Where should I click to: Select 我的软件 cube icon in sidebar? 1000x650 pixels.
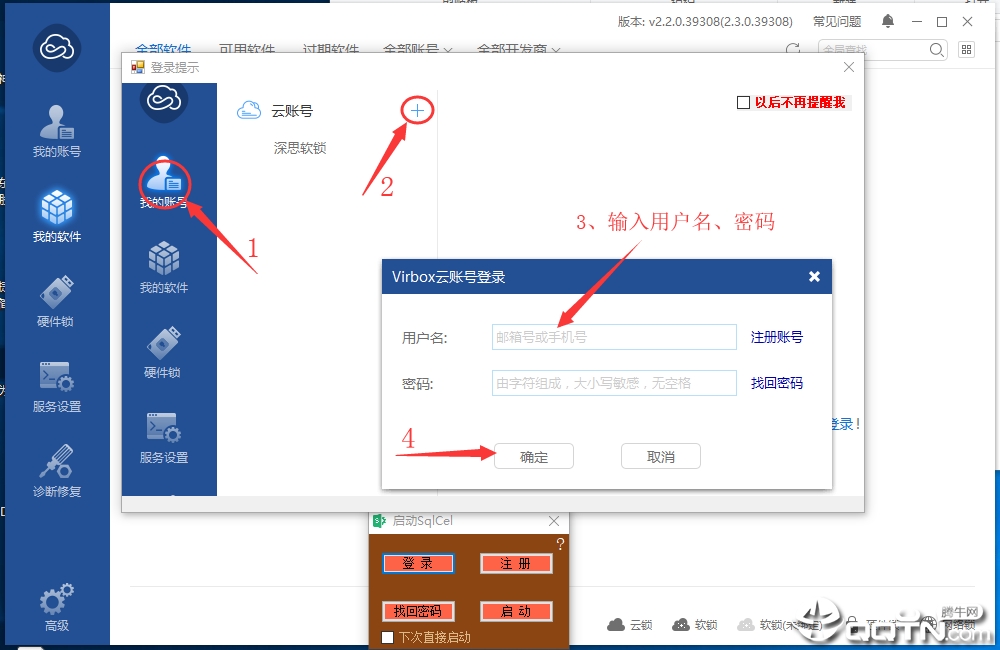coord(57,216)
